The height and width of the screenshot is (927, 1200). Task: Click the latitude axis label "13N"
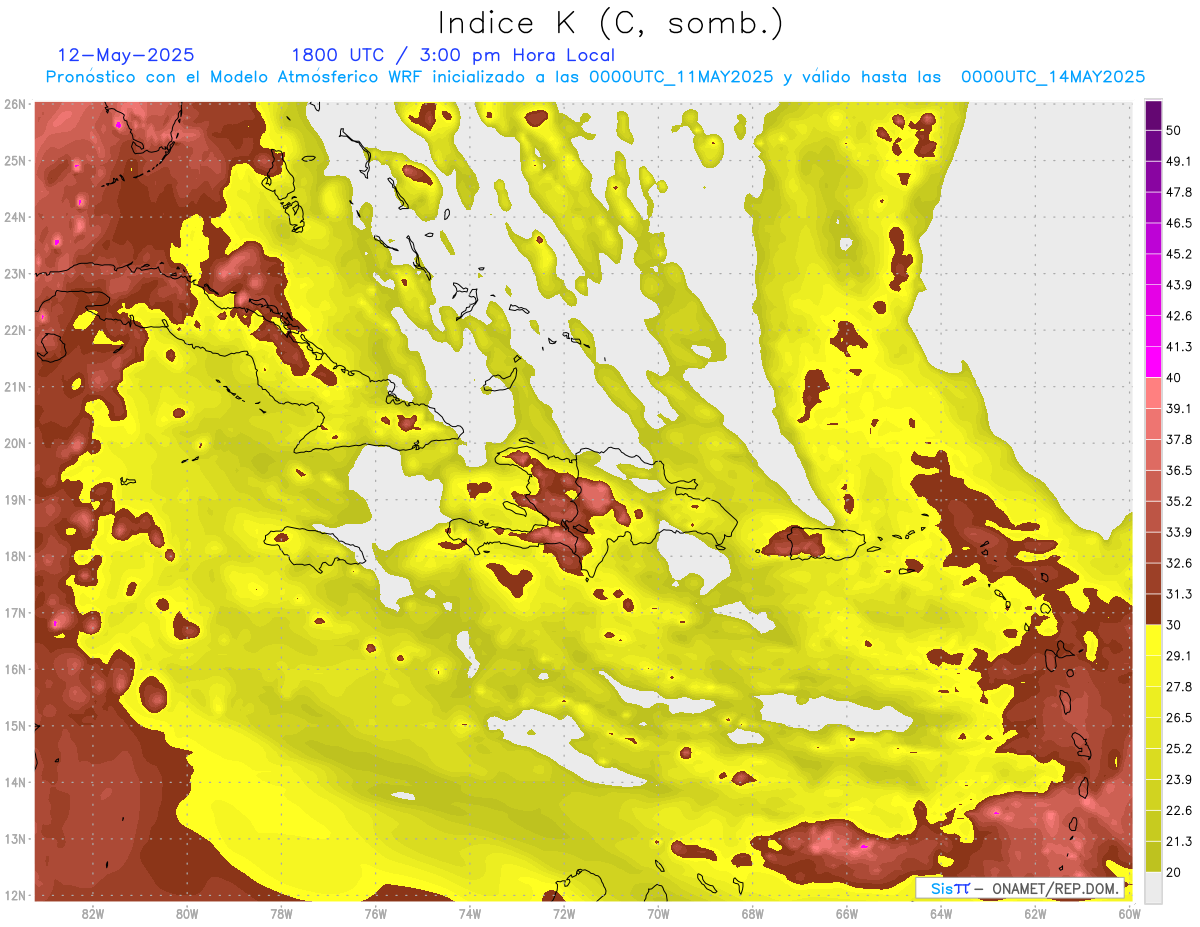pyautogui.click(x=14, y=838)
